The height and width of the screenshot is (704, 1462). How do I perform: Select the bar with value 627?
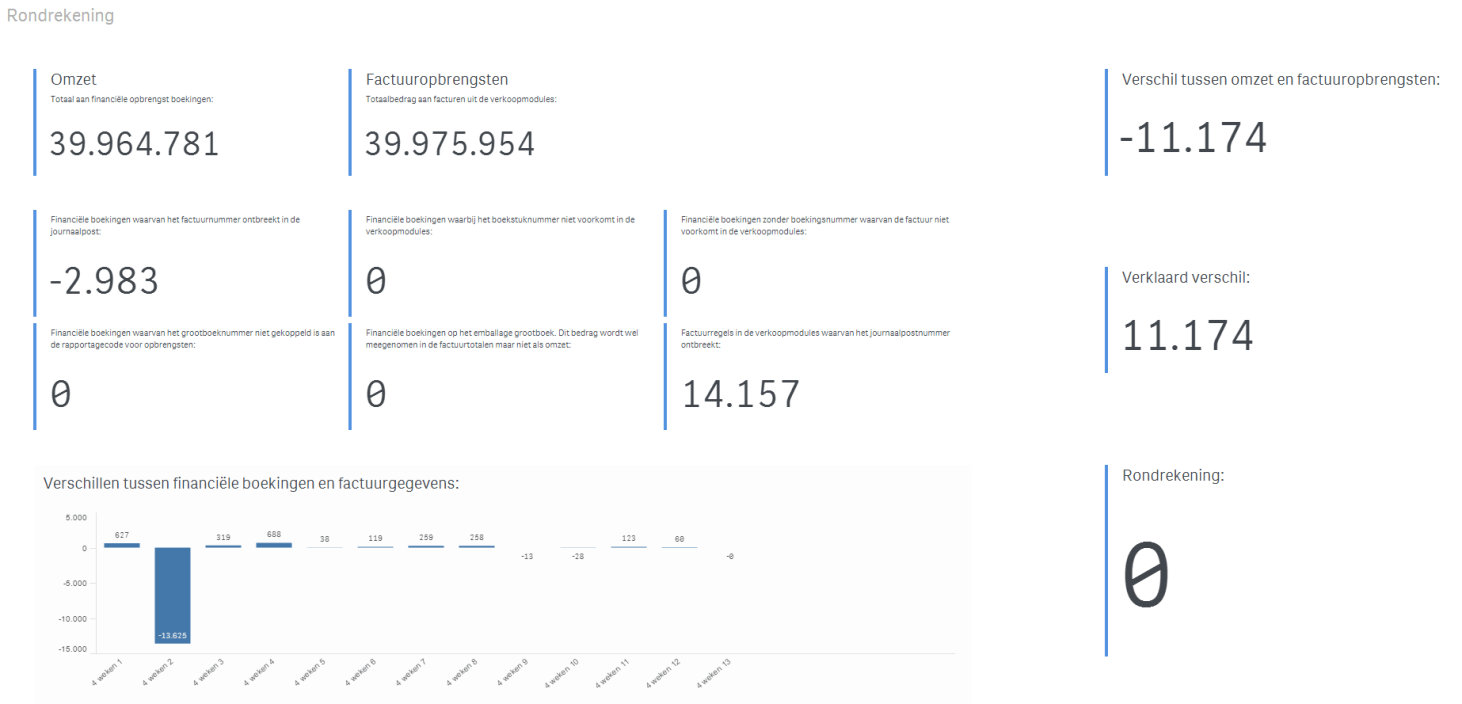coord(122,545)
